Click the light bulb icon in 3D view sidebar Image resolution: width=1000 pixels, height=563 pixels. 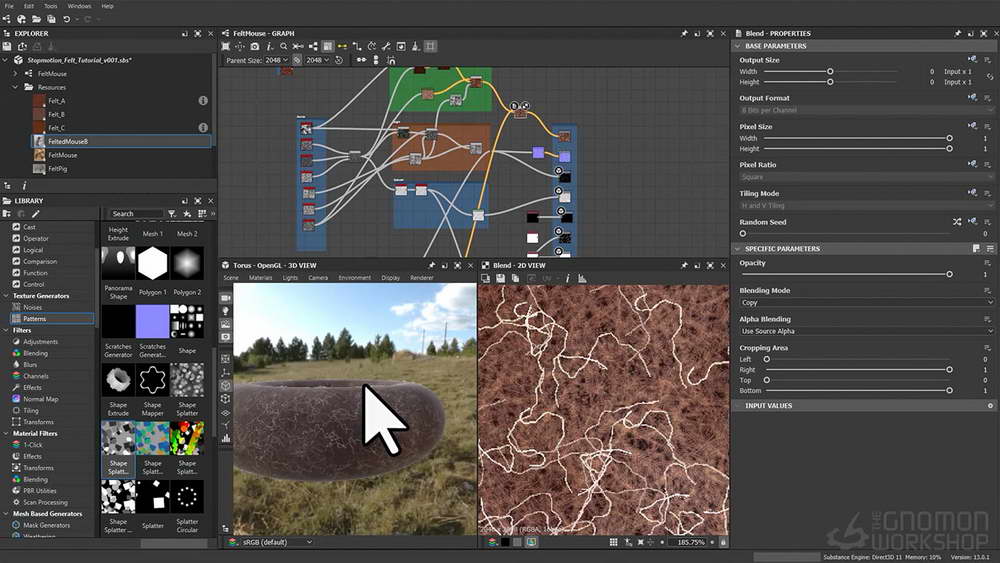pyautogui.click(x=226, y=311)
